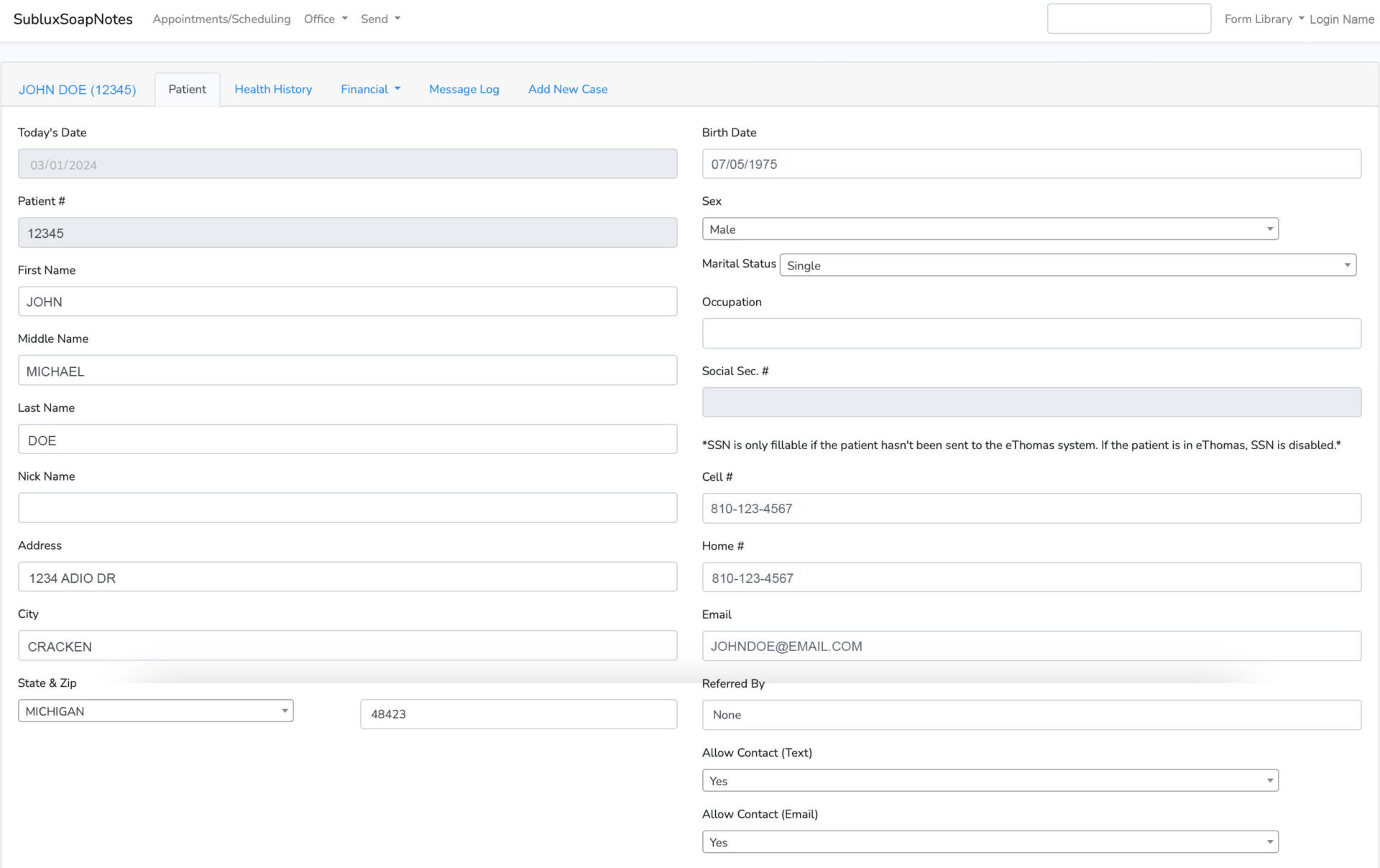The width and height of the screenshot is (1380, 868).
Task: Open the Marital Status dropdown
Action: (1067, 265)
